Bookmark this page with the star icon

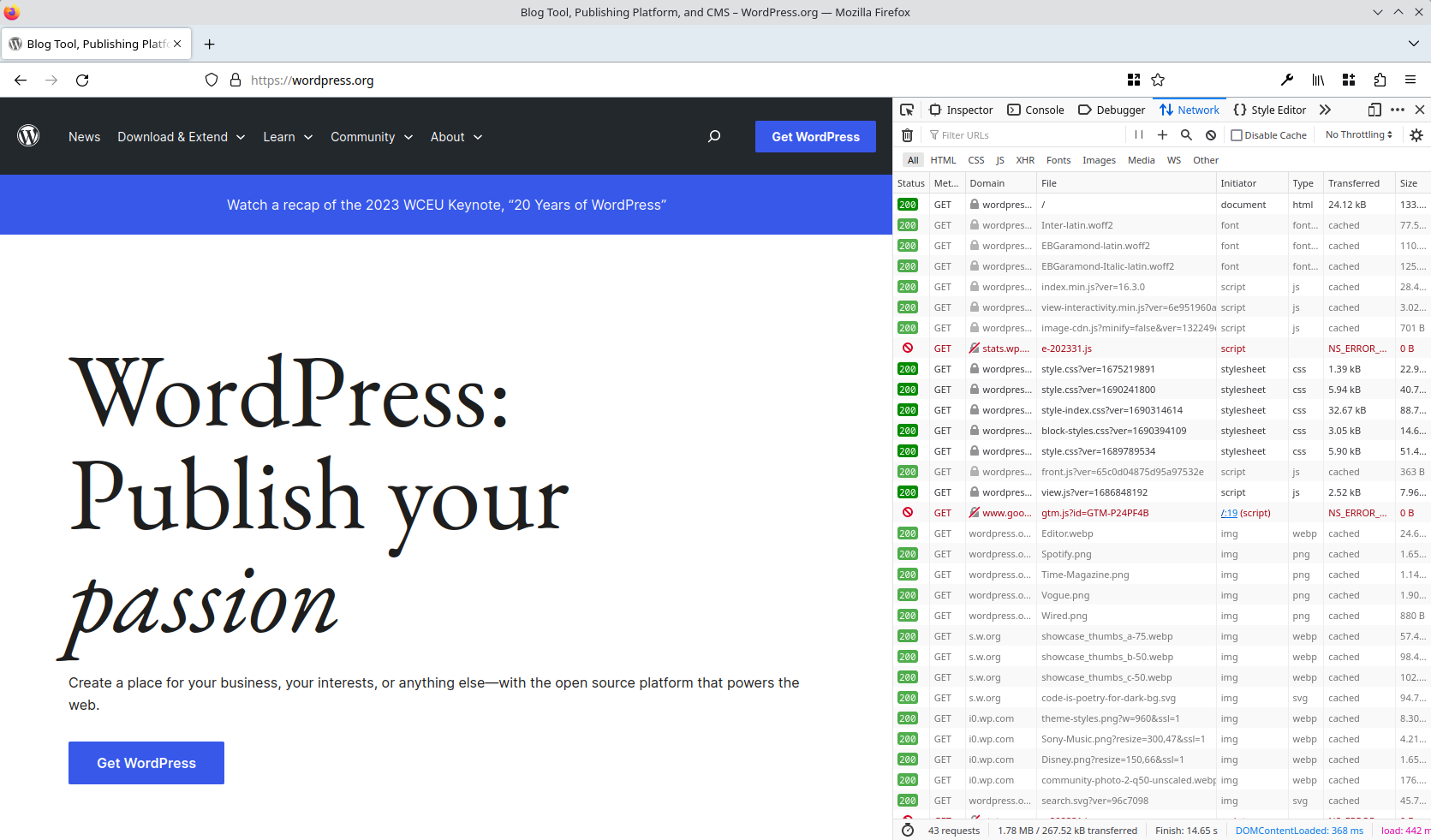[x=1158, y=80]
